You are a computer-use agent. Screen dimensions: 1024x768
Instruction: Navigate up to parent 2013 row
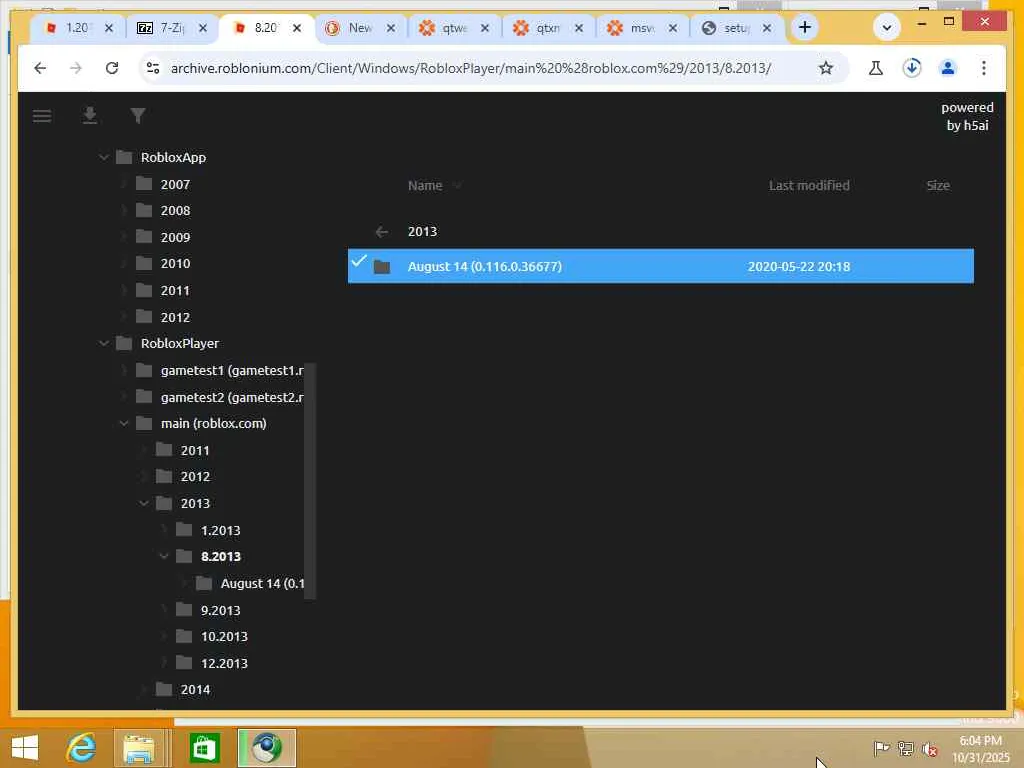pyautogui.click(x=660, y=232)
